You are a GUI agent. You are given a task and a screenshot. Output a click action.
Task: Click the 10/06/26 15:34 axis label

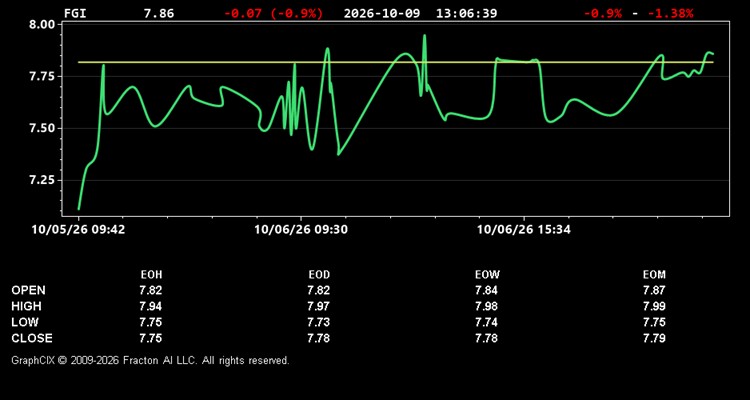click(524, 230)
